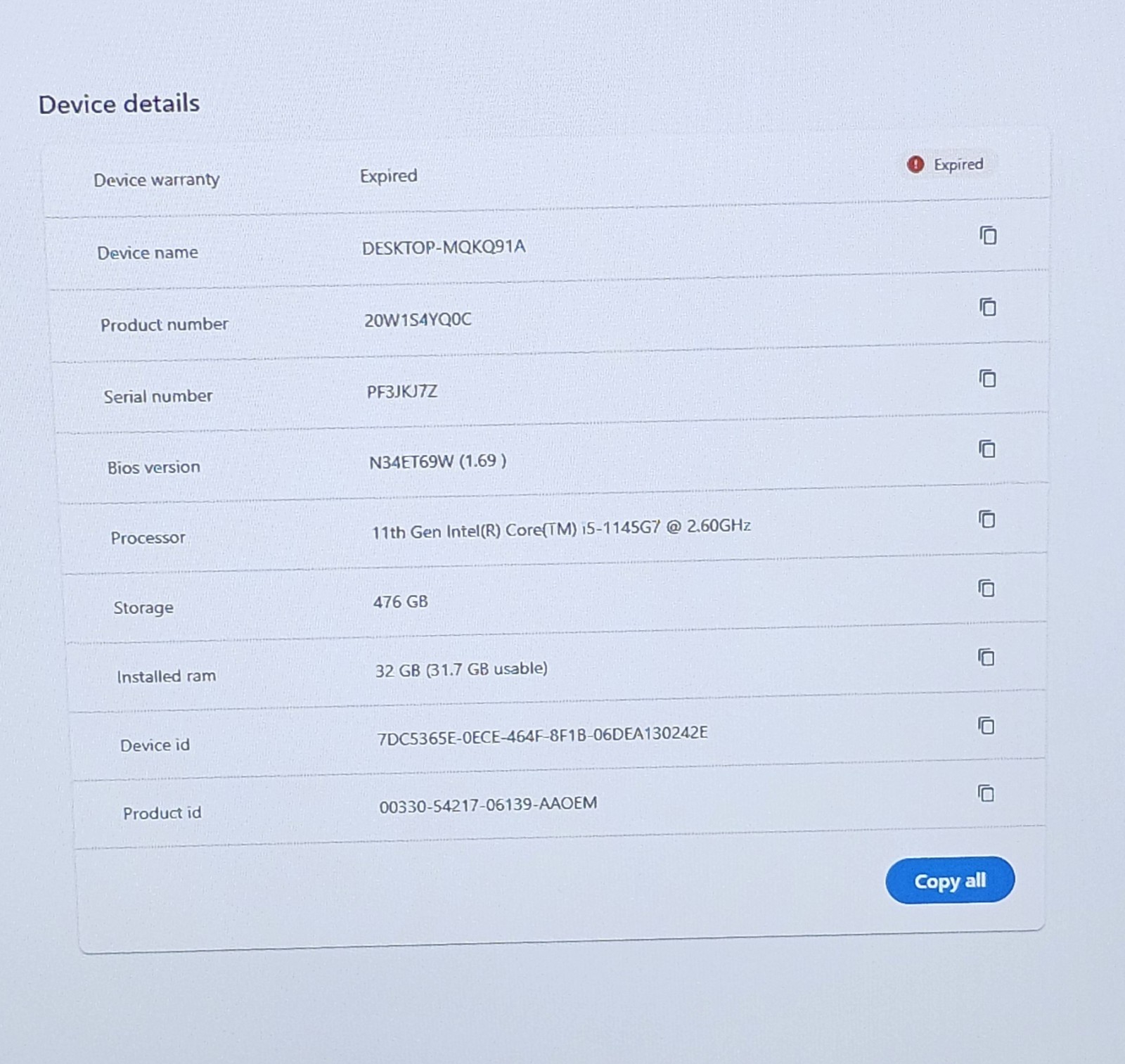Click the 'Product id' label
This screenshot has height=1064, width=1125.
162,814
